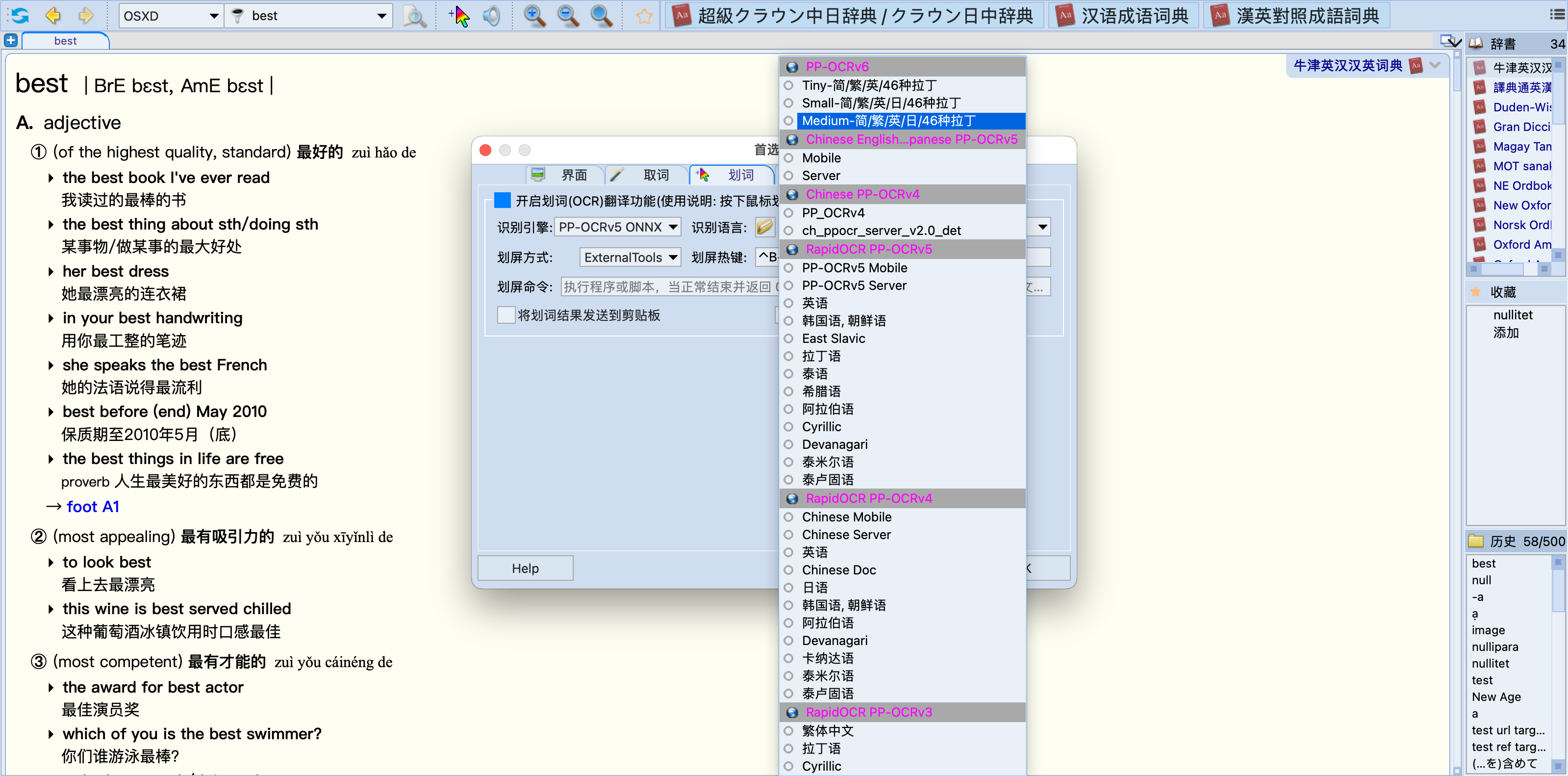Select the best document tab
The height and width of the screenshot is (776, 1568).
(x=65, y=41)
